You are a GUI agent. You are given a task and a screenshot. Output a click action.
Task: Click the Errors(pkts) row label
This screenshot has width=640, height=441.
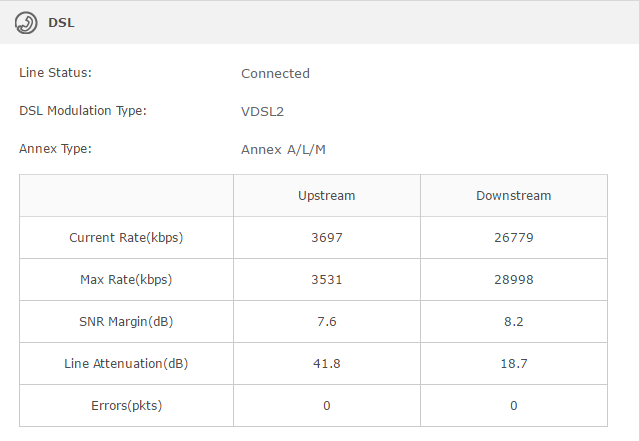126,406
